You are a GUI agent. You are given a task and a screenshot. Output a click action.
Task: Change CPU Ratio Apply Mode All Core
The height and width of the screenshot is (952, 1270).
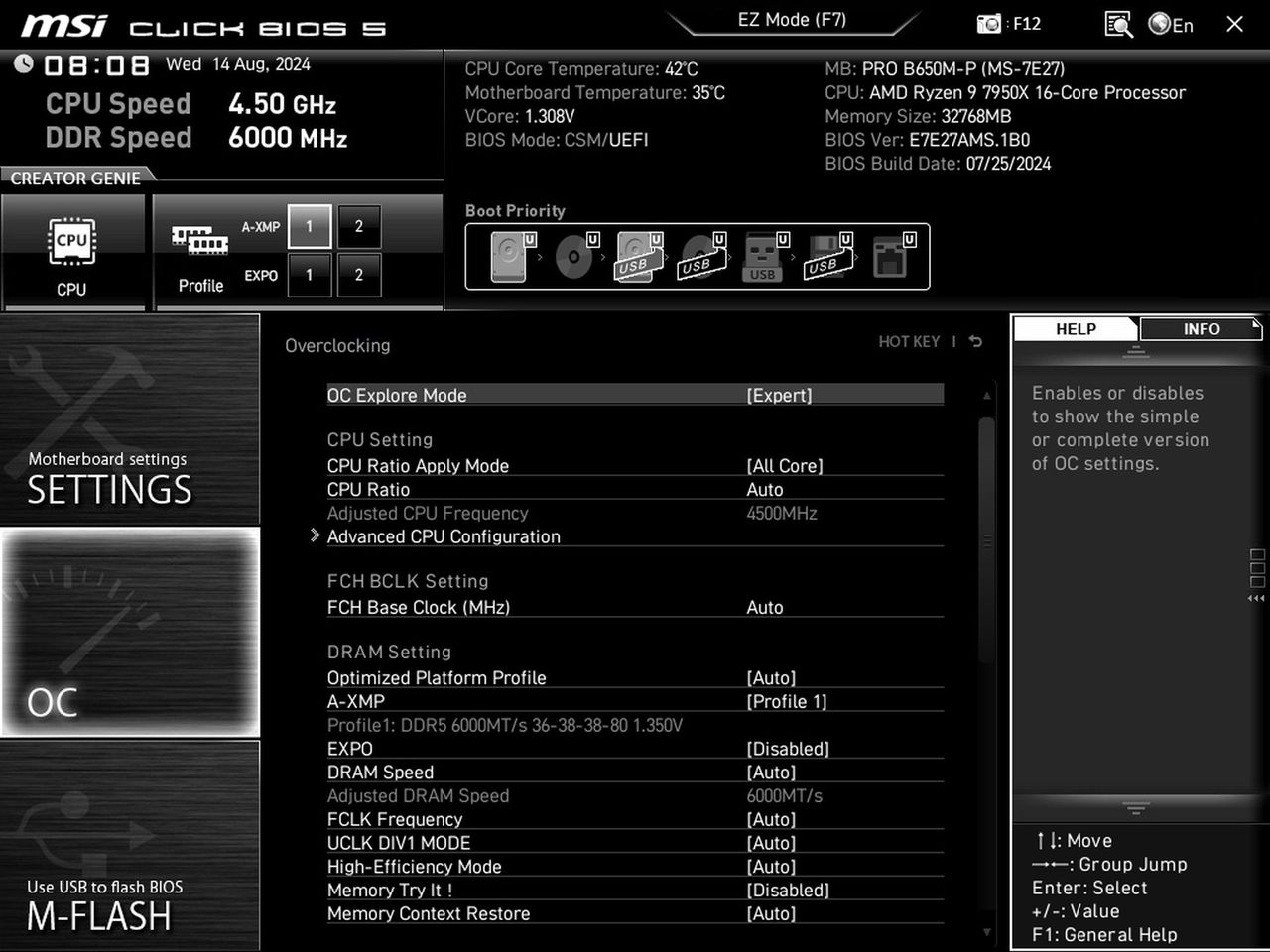pyautogui.click(x=635, y=466)
